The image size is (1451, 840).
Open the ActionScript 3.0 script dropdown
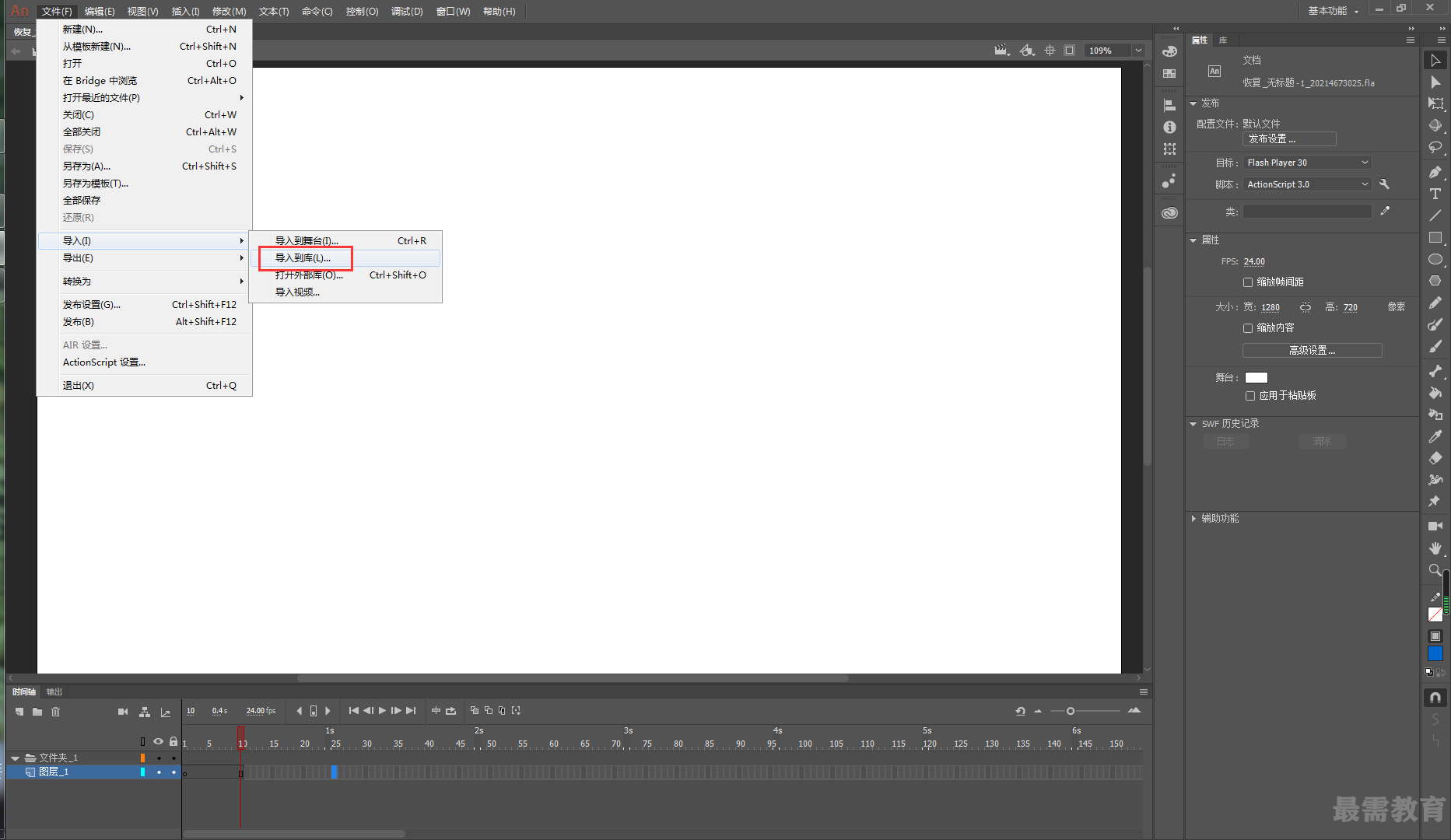point(1307,184)
